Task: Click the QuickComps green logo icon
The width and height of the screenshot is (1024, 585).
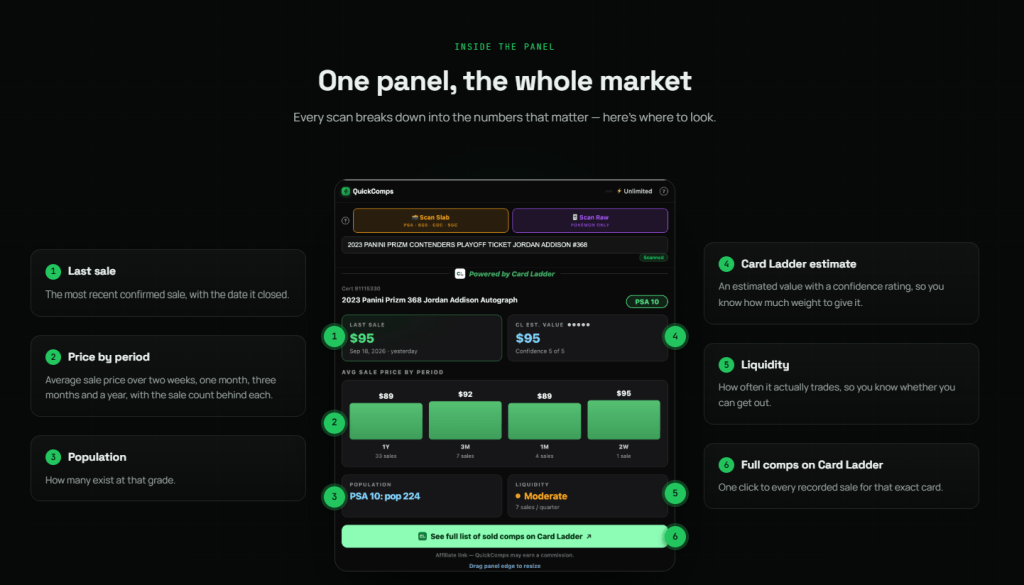Action: [345, 191]
